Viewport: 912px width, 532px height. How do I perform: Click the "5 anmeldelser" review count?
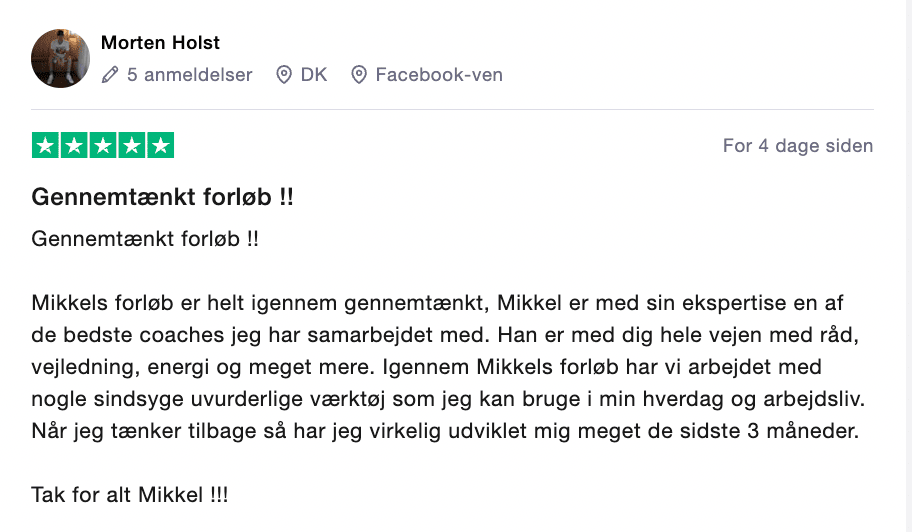[189, 75]
